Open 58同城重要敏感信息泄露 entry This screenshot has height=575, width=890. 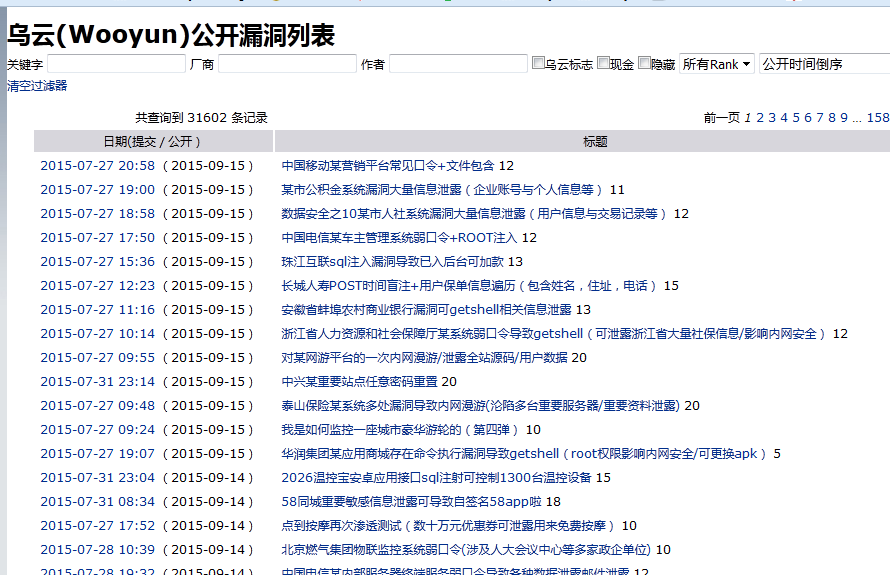pos(412,502)
